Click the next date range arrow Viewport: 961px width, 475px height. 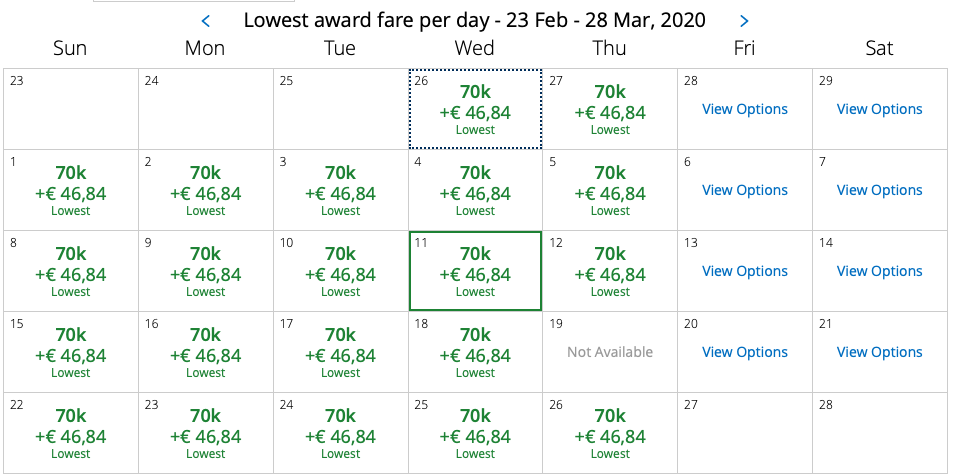pyautogui.click(x=743, y=20)
